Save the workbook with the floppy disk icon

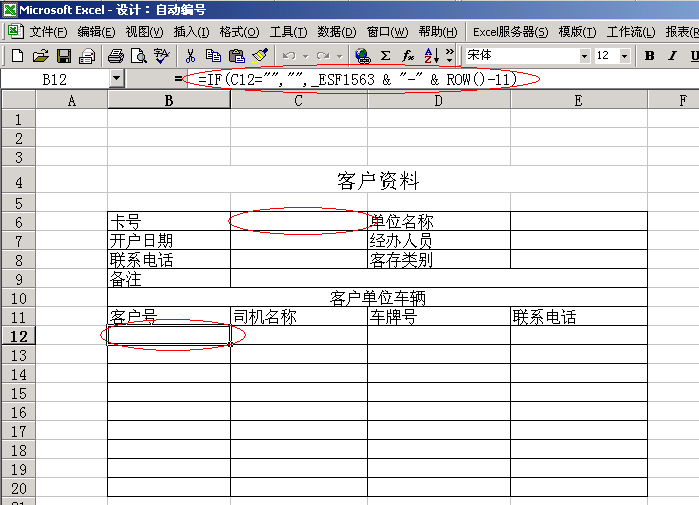pyautogui.click(x=64, y=56)
